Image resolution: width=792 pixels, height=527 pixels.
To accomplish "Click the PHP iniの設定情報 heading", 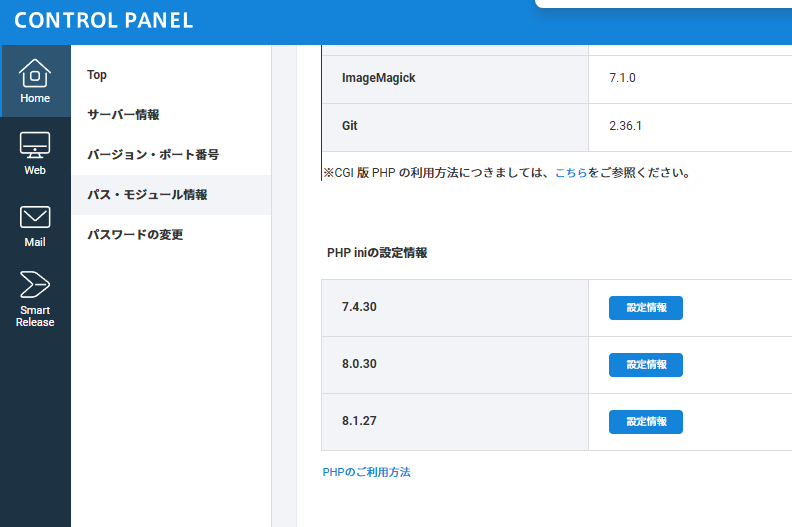I will pos(377,253).
